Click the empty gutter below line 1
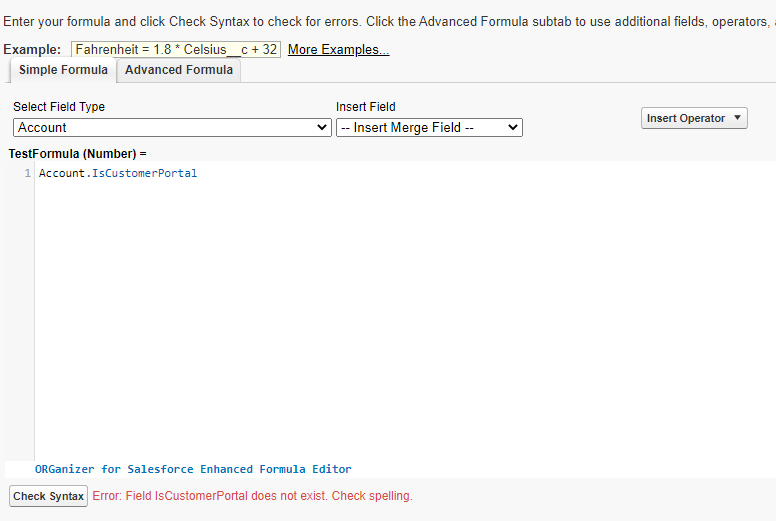776x521 pixels. click(x=20, y=320)
